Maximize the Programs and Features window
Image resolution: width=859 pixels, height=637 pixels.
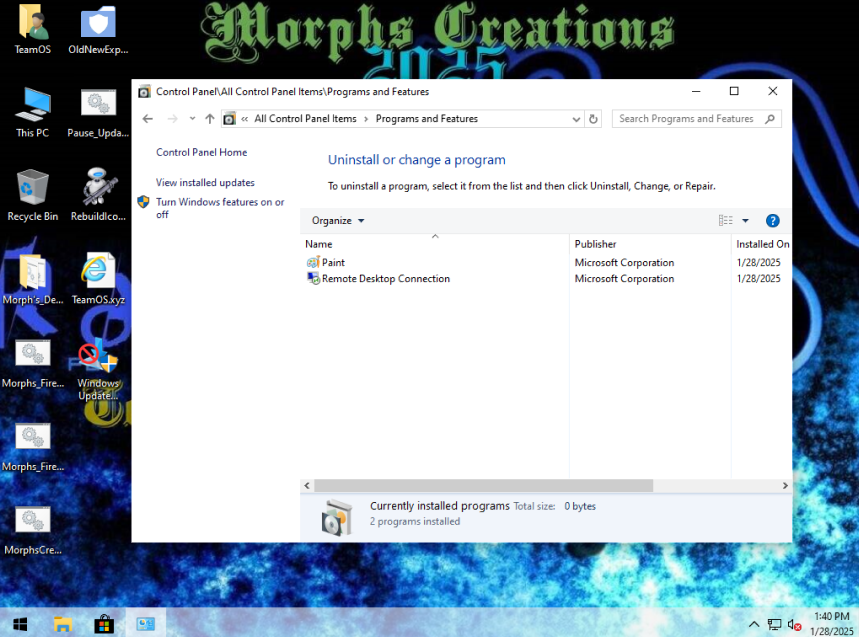(x=734, y=91)
